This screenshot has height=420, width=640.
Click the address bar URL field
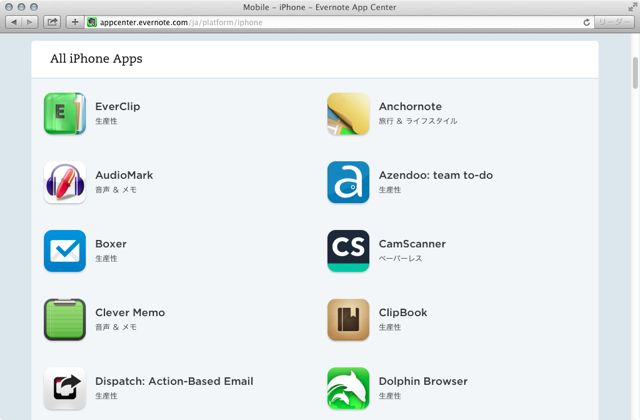(339, 22)
